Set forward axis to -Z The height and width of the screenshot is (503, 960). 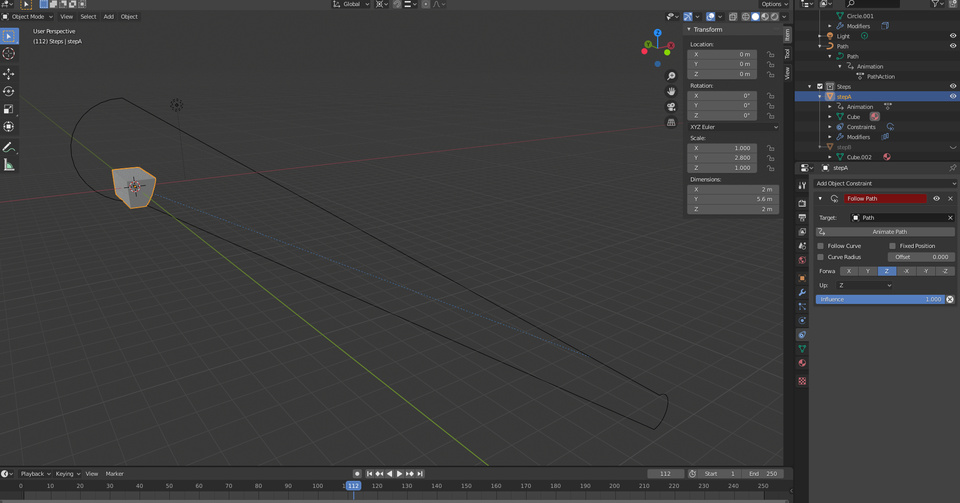945,271
